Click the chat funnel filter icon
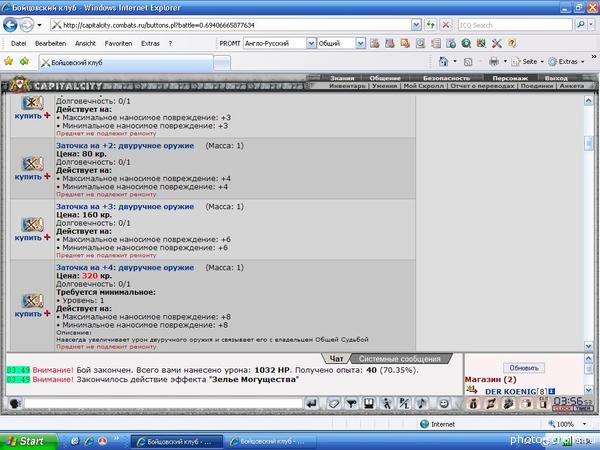The height and width of the screenshot is (450, 600). pyautogui.click(x=351, y=403)
